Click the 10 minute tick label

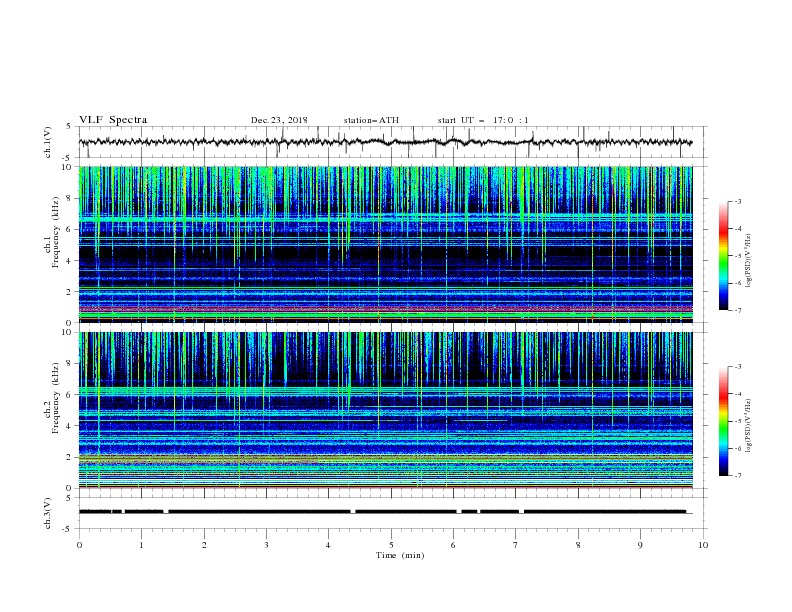pyautogui.click(x=703, y=545)
